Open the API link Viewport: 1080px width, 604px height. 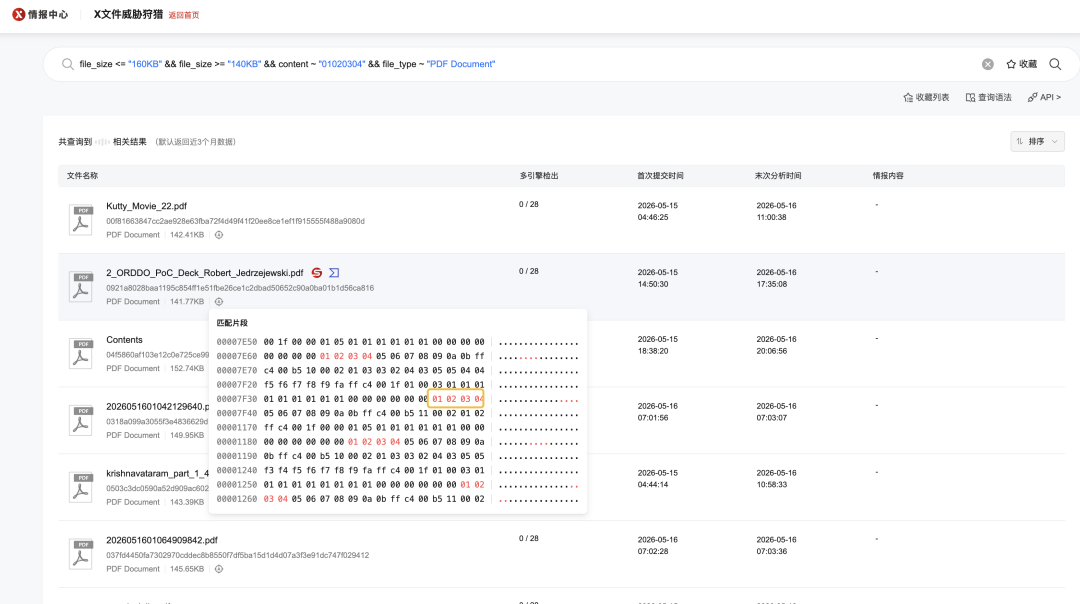click(1044, 97)
